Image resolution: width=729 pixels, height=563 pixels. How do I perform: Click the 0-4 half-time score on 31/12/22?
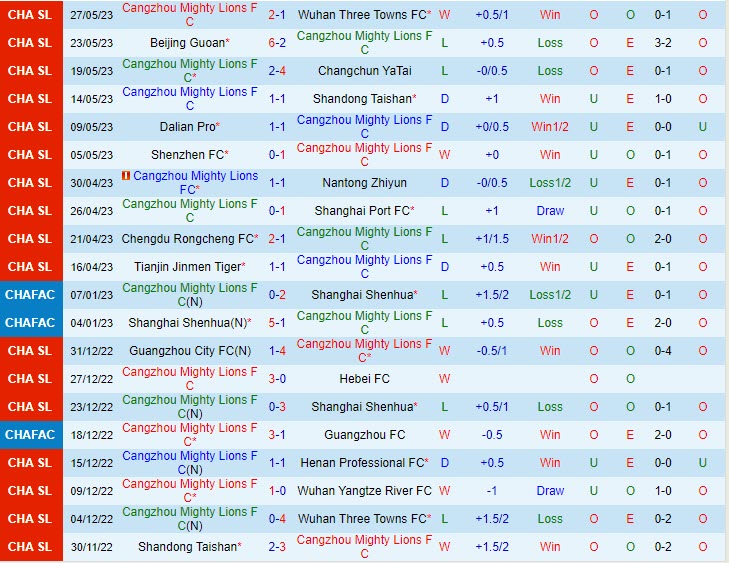coord(663,351)
